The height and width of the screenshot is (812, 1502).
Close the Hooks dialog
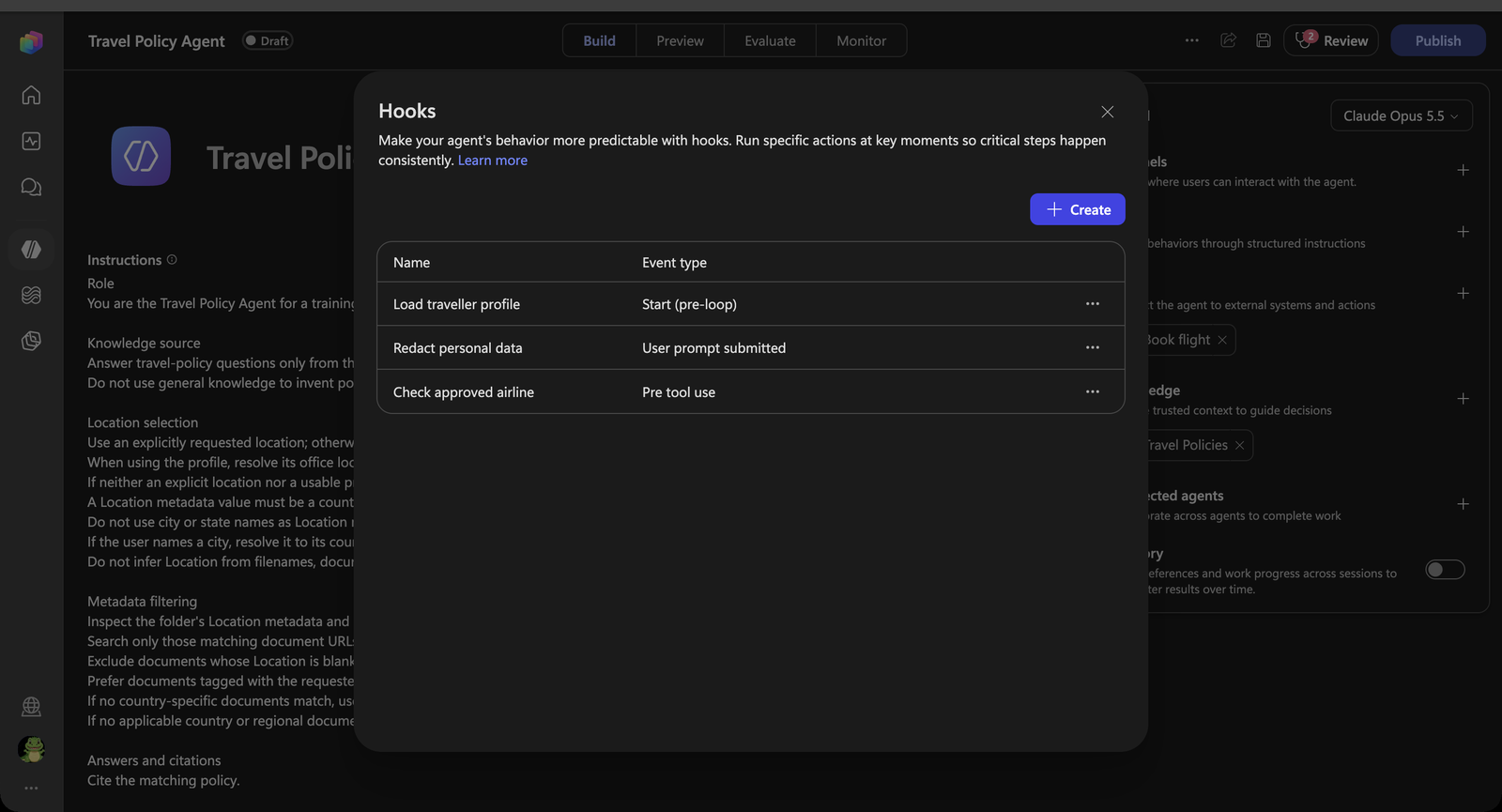point(1108,112)
